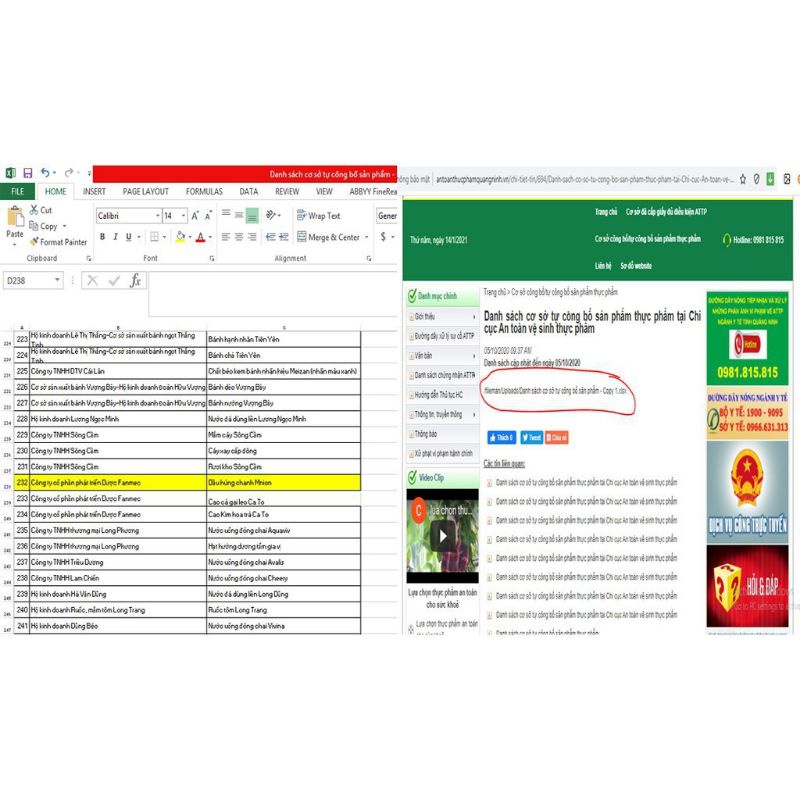Toggle Underline formatting

point(129,237)
